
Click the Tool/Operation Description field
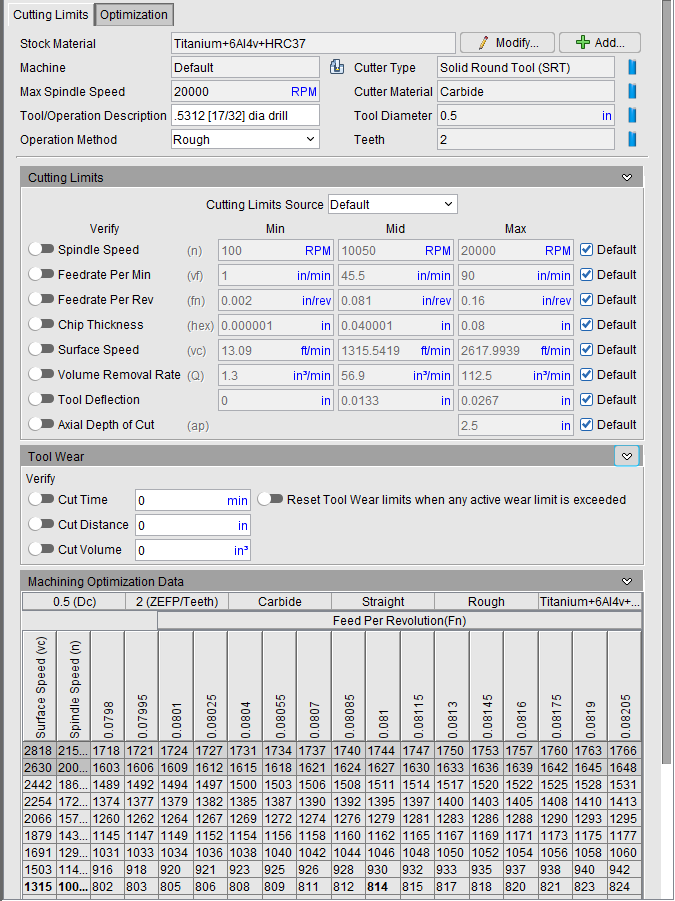(x=245, y=115)
